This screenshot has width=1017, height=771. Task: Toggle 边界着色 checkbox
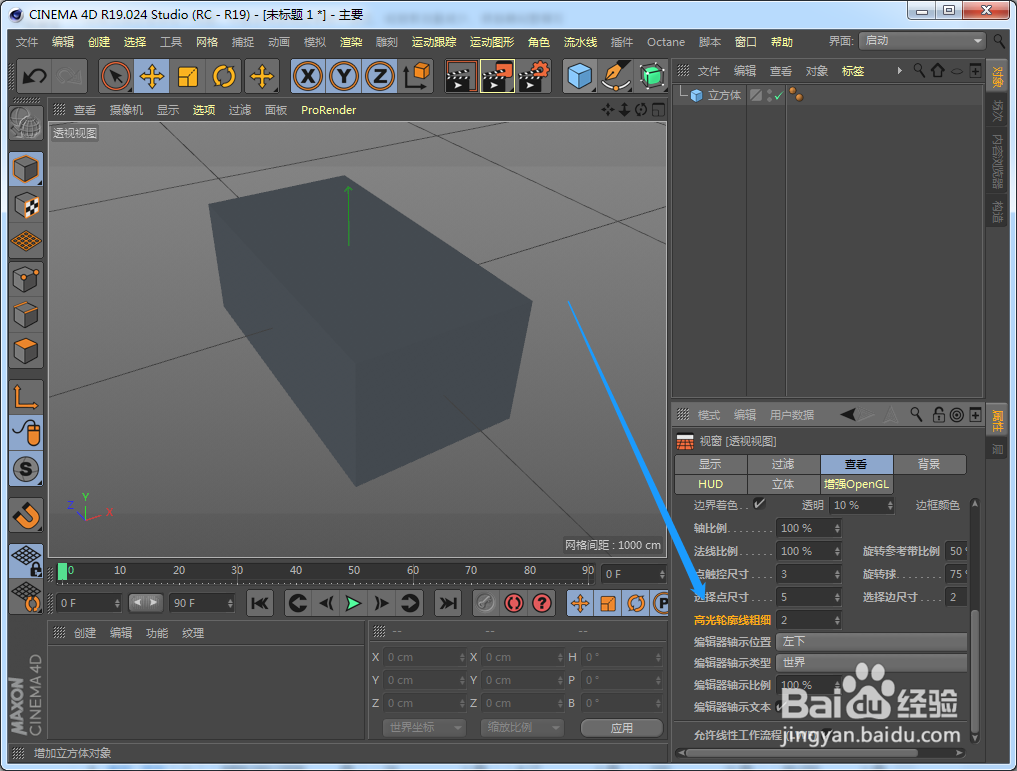coord(759,503)
